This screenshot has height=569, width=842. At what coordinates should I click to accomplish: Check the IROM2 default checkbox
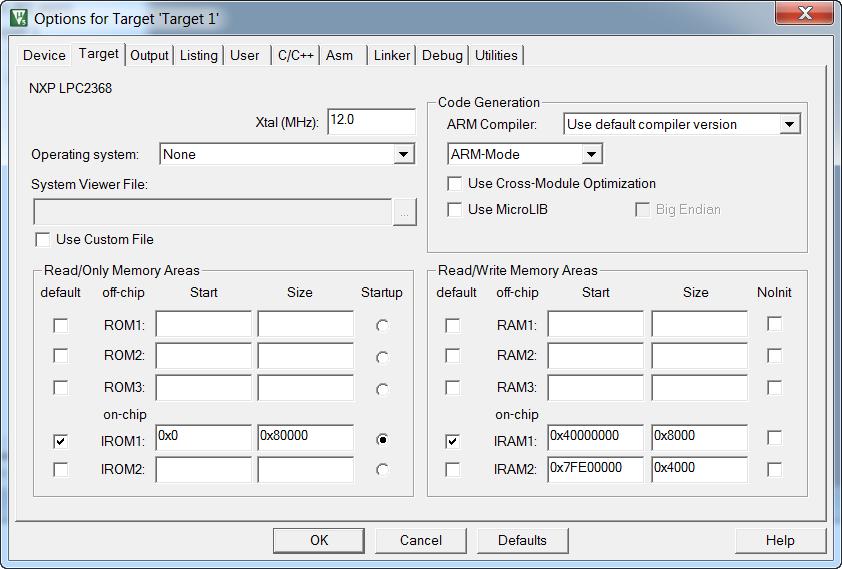[x=61, y=470]
